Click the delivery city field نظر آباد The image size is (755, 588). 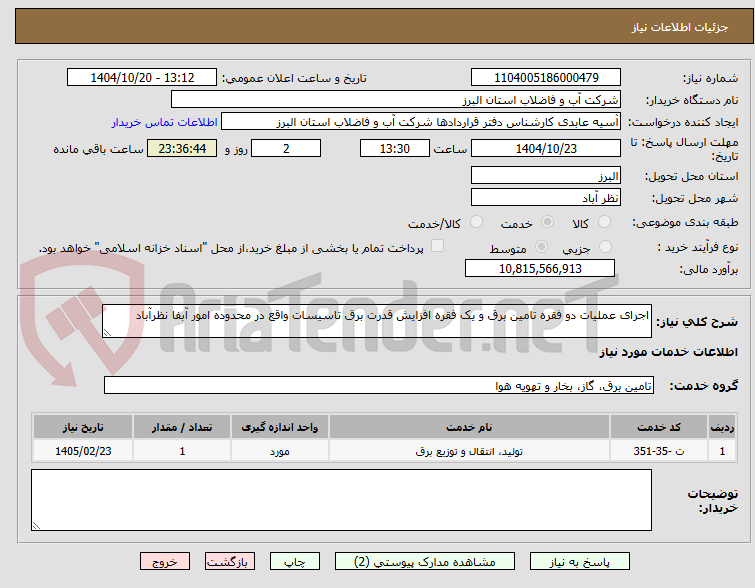coord(546,197)
